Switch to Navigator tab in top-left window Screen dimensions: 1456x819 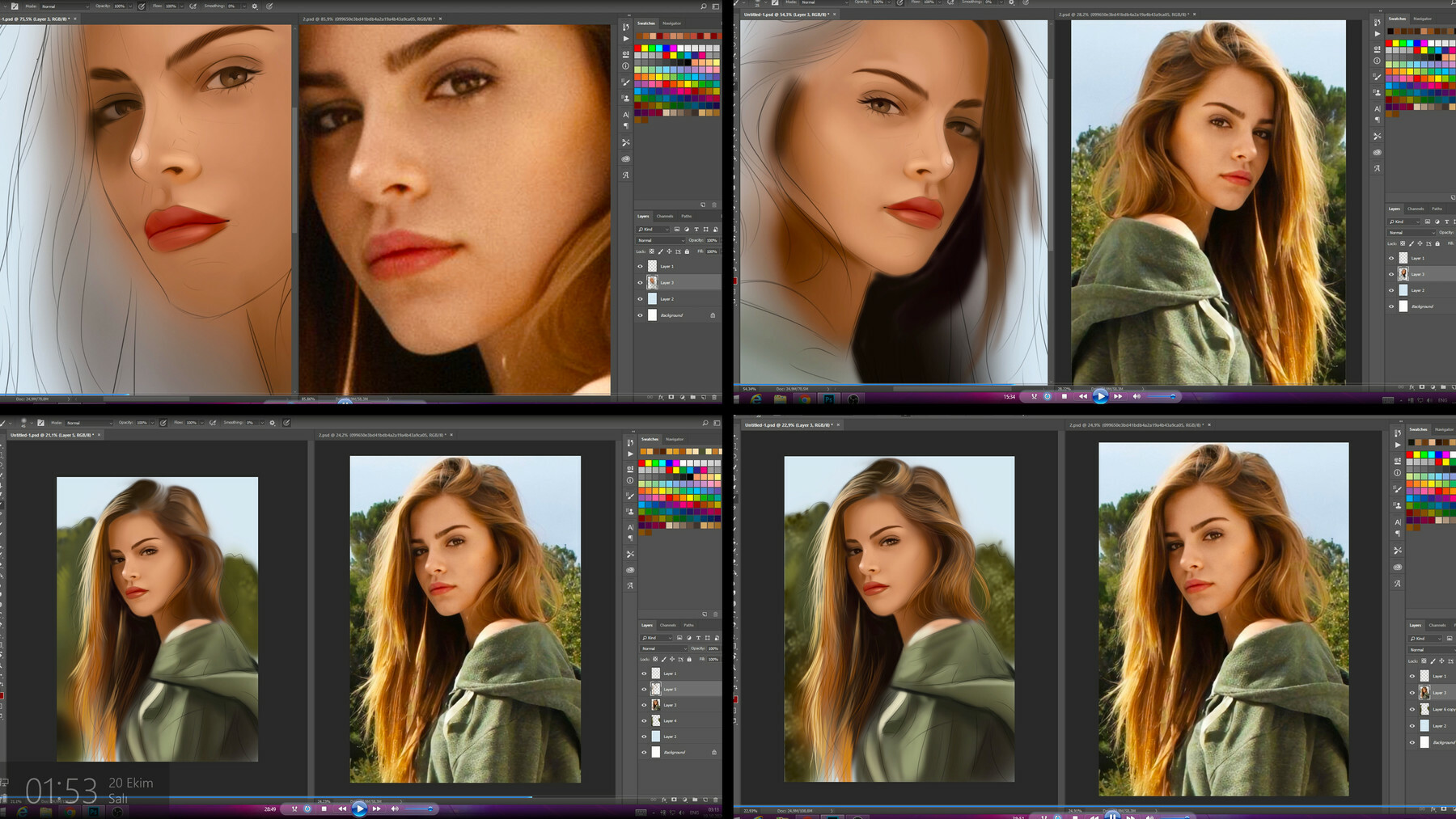coord(672,23)
